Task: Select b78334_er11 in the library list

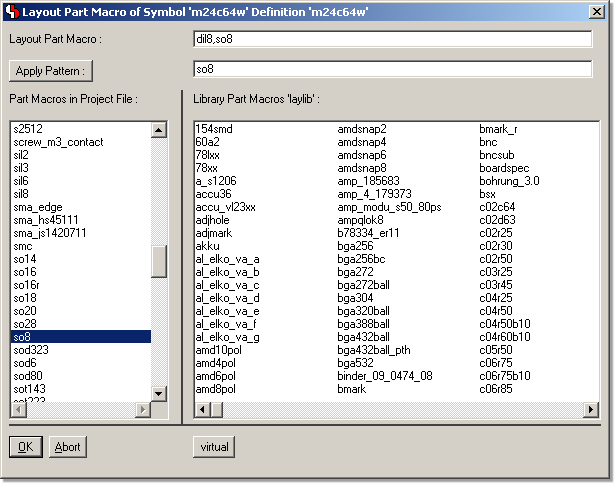Action: click(368, 233)
